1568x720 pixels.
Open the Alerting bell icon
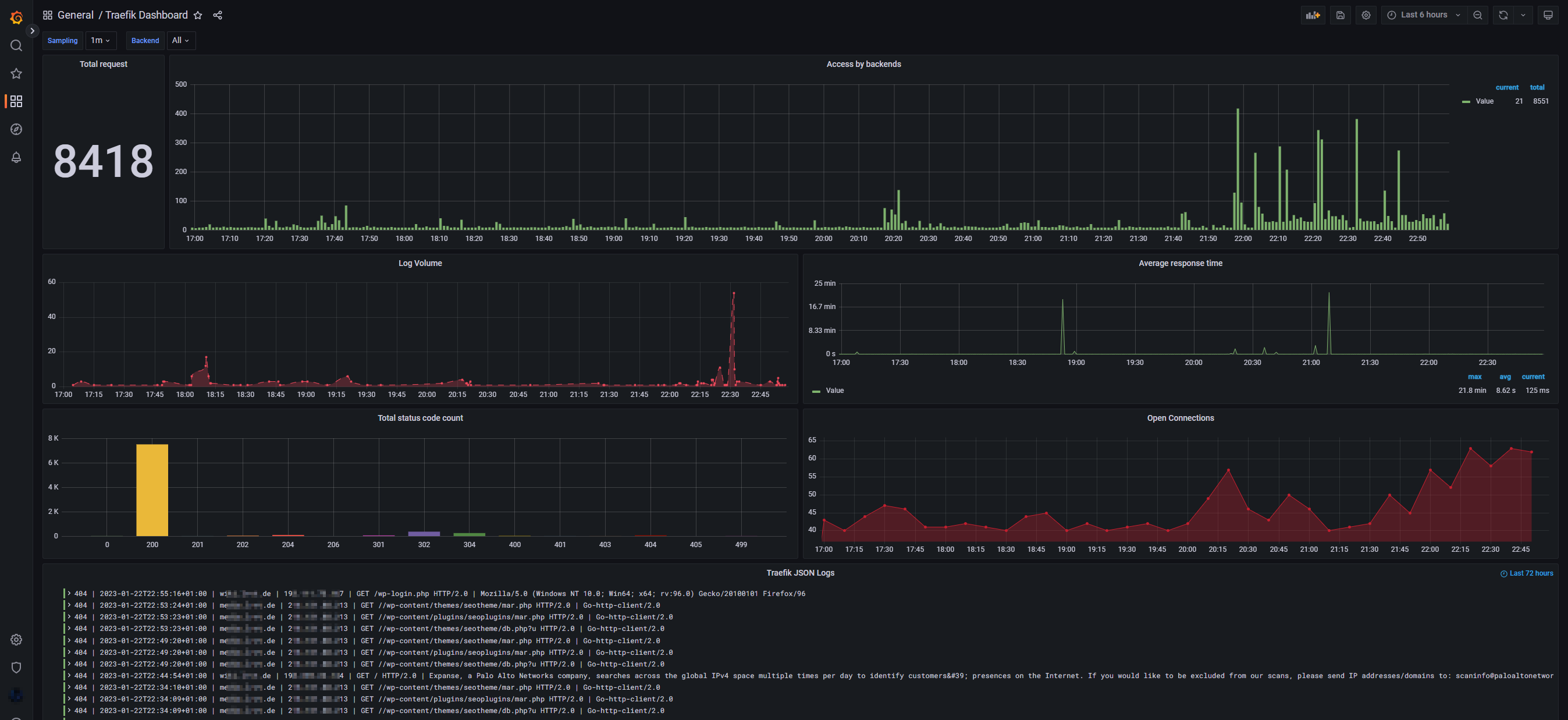(16, 157)
